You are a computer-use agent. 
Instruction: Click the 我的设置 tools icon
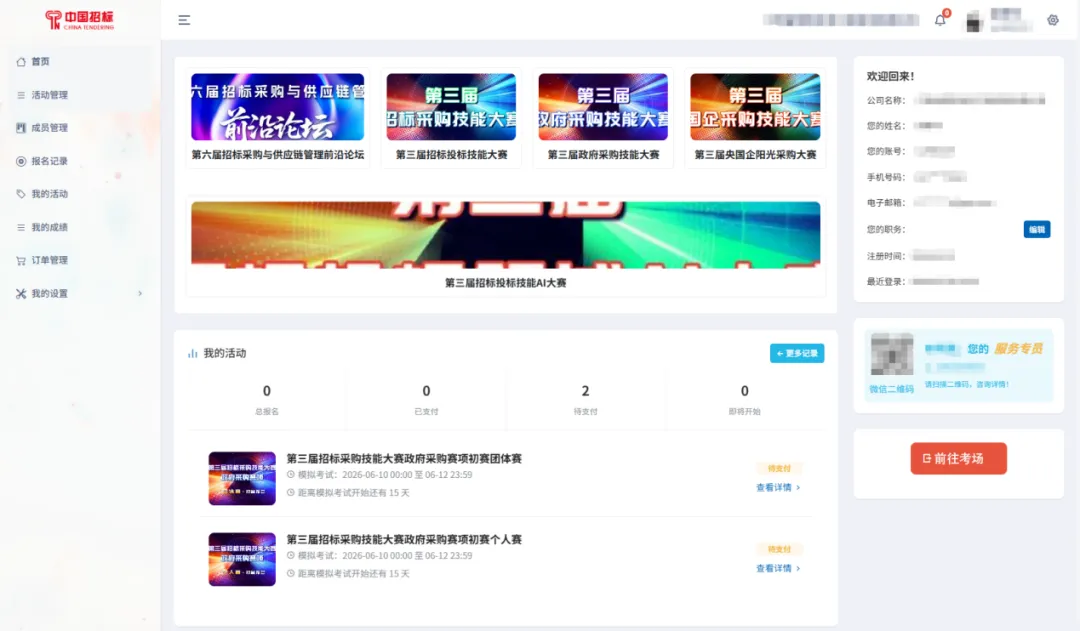(x=21, y=293)
